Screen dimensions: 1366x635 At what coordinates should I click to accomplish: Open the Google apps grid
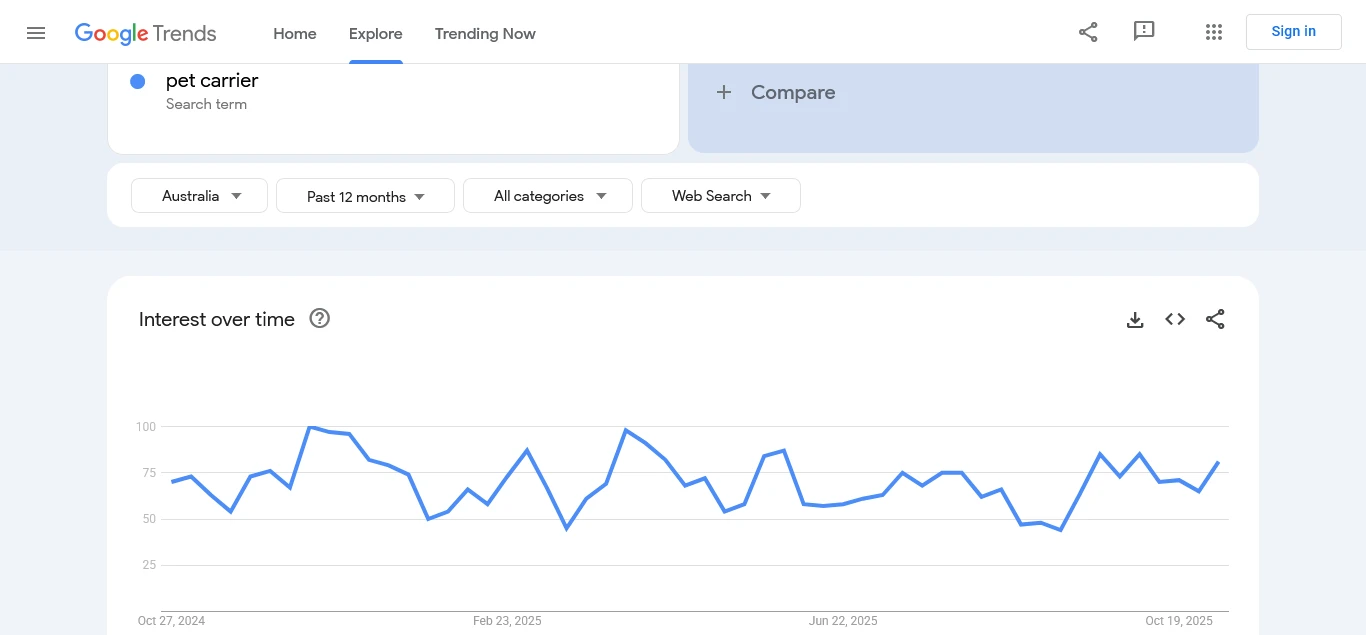1214,32
